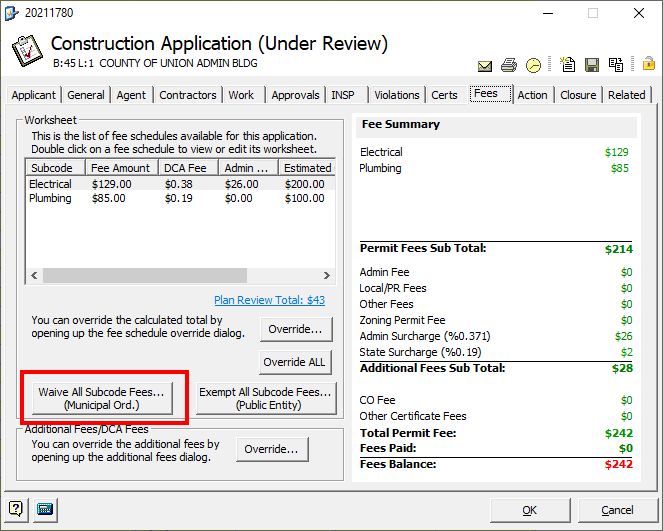Click the Additional Fees Override... button
The image size is (663, 531).
(271, 449)
